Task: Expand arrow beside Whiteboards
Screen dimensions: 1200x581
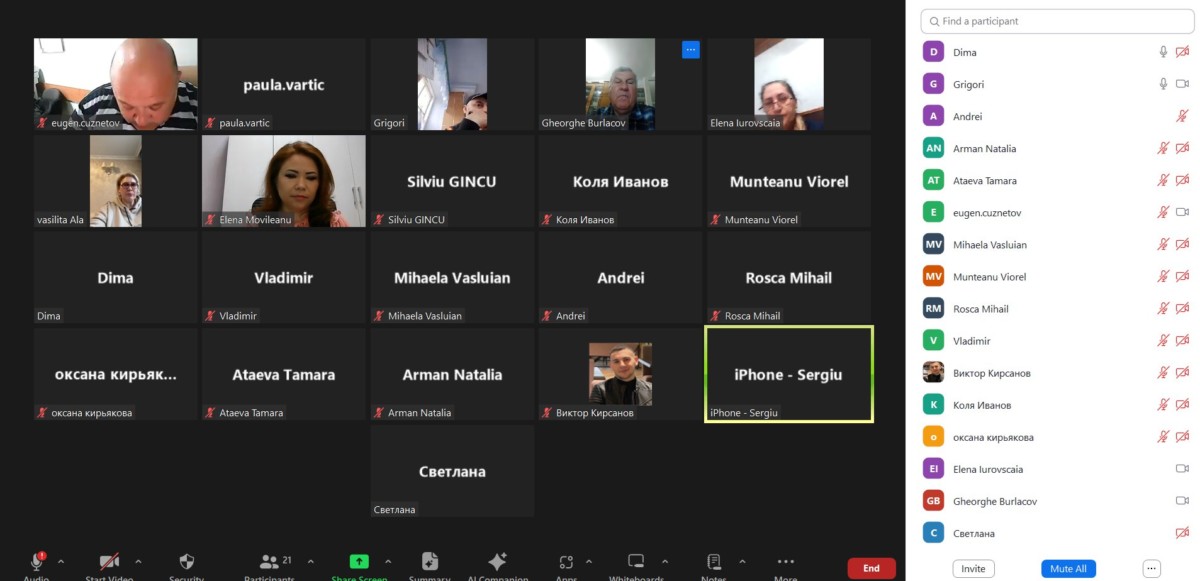Action: (665, 561)
